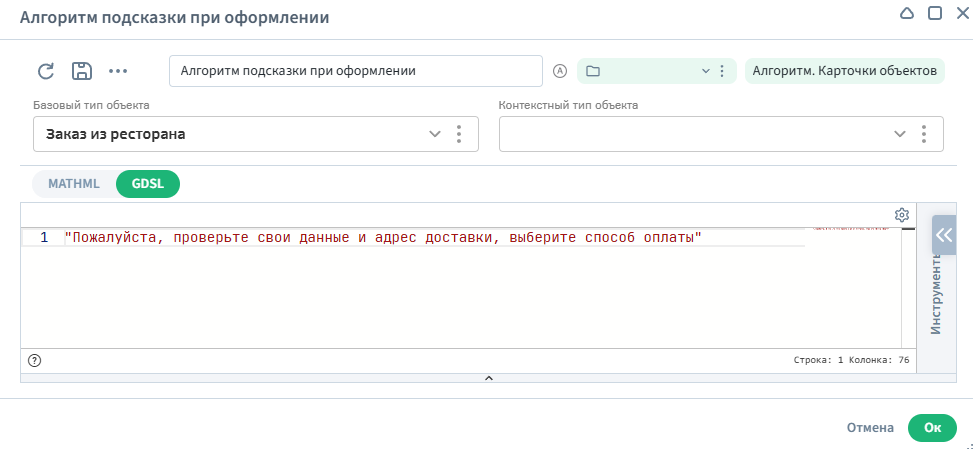Click the Отмена button
The image size is (973, 449).
point(870,427)
